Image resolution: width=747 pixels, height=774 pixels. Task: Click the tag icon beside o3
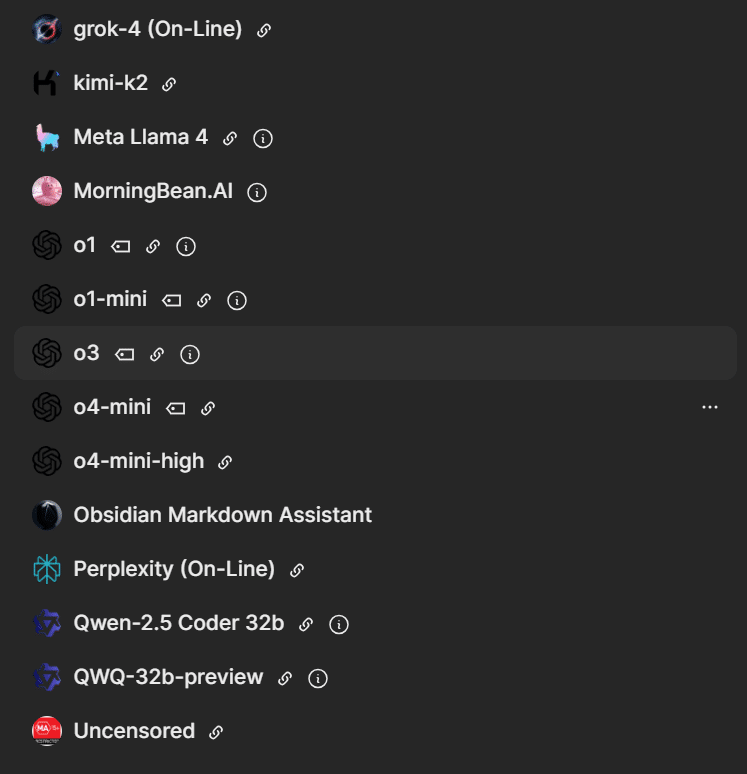click(x=124, y=354)
